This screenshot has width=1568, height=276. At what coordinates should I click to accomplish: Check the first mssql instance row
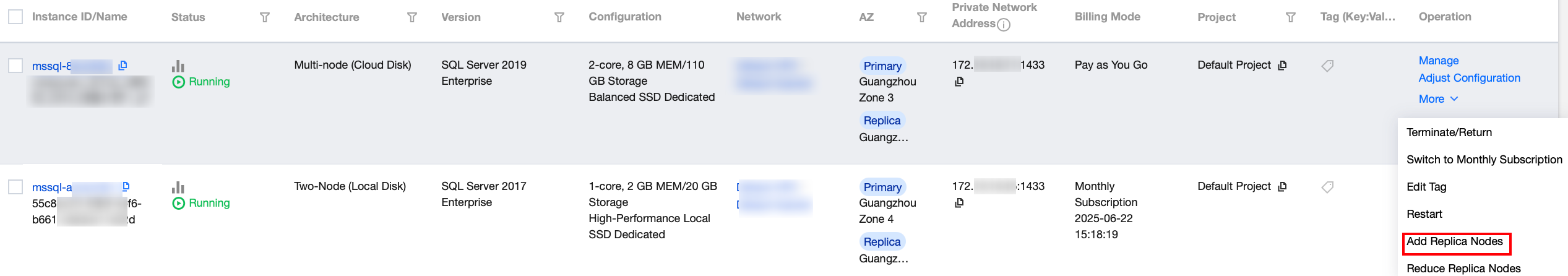(15, 66)
